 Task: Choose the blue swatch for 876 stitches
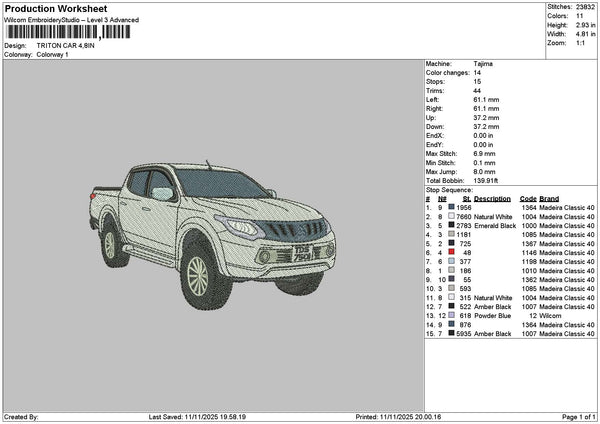(x=452, y=325)
